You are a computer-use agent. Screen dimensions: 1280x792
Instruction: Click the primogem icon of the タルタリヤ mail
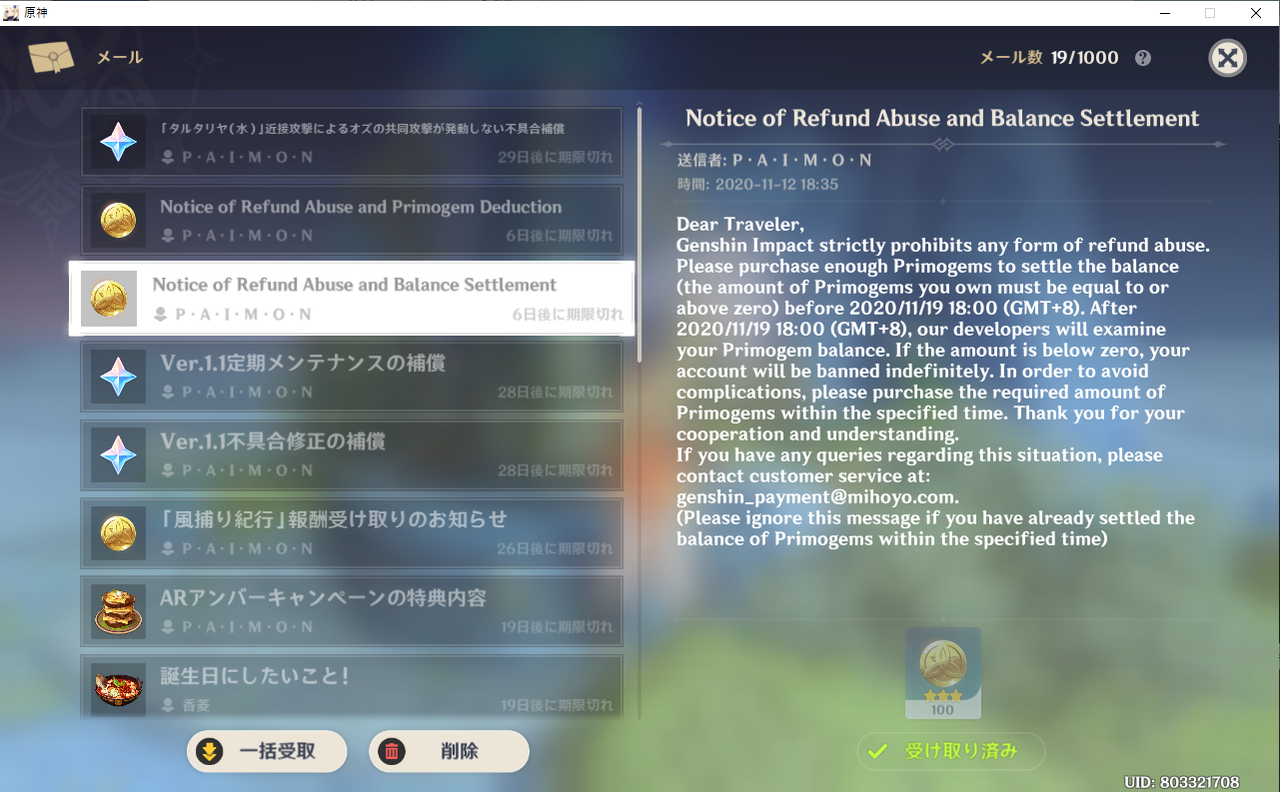click(x=118, y=142)
